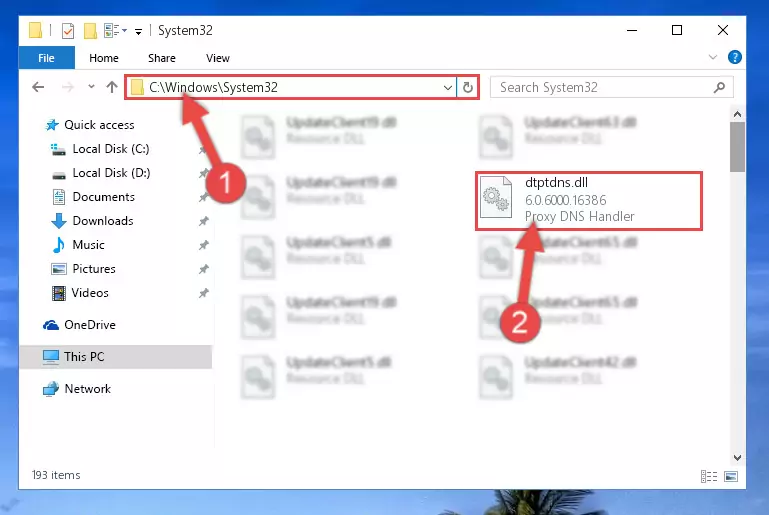Go back with the Back arrow
This screenshot has width=769, height=515.
38,87
